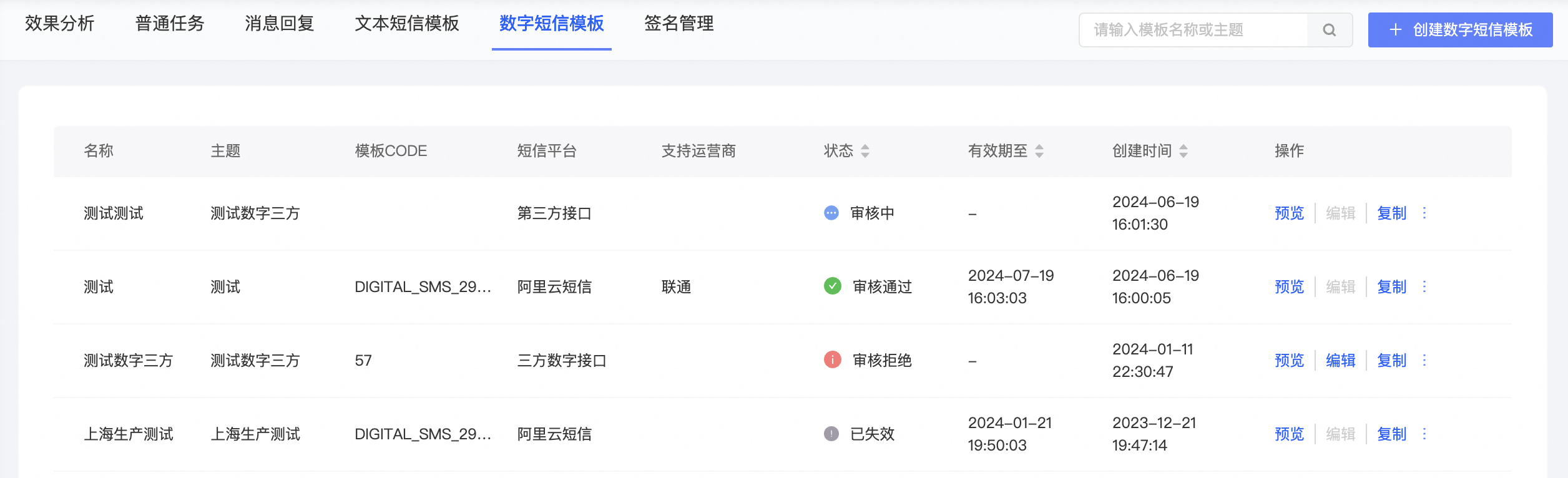Open the 消息回复 tab

[280, 24]
